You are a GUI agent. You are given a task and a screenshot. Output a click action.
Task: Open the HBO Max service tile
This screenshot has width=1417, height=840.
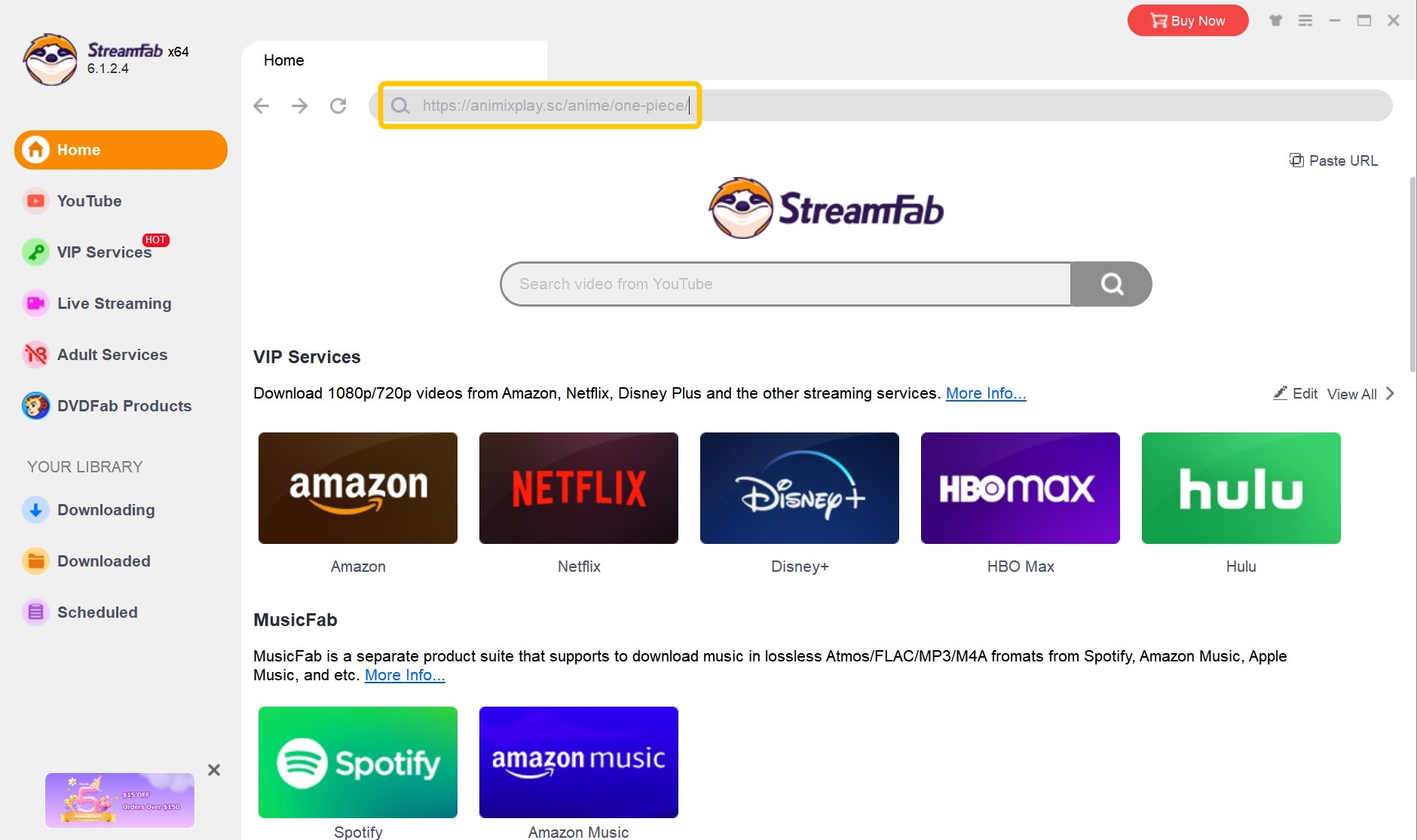click(x=1021, y=488)
